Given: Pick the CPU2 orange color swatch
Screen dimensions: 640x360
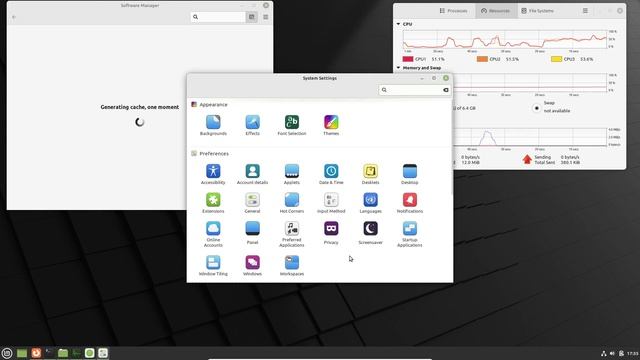Looking at the screenshot, I should (x=482, y=59).
